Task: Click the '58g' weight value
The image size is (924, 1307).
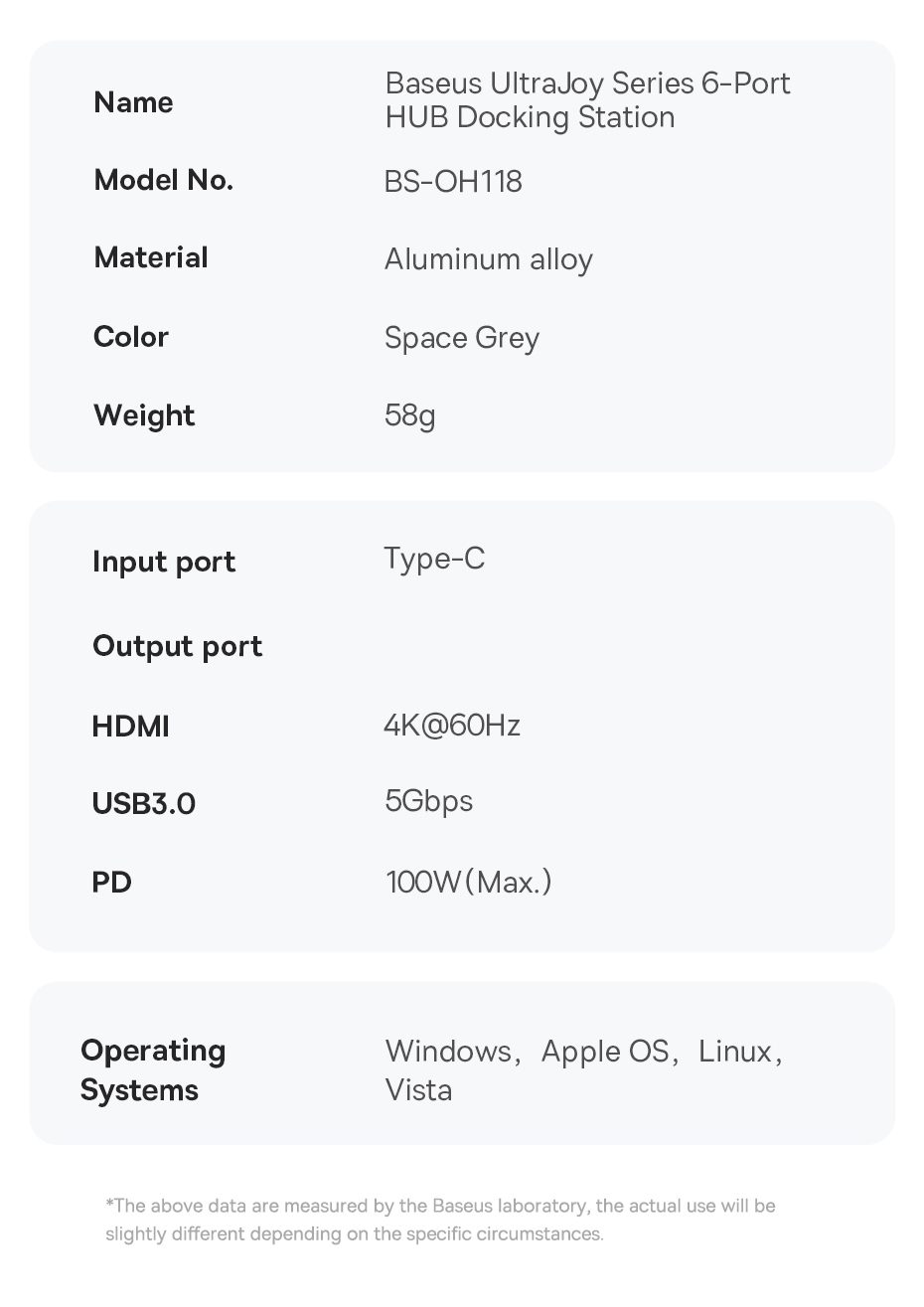Action: (410, 414)
